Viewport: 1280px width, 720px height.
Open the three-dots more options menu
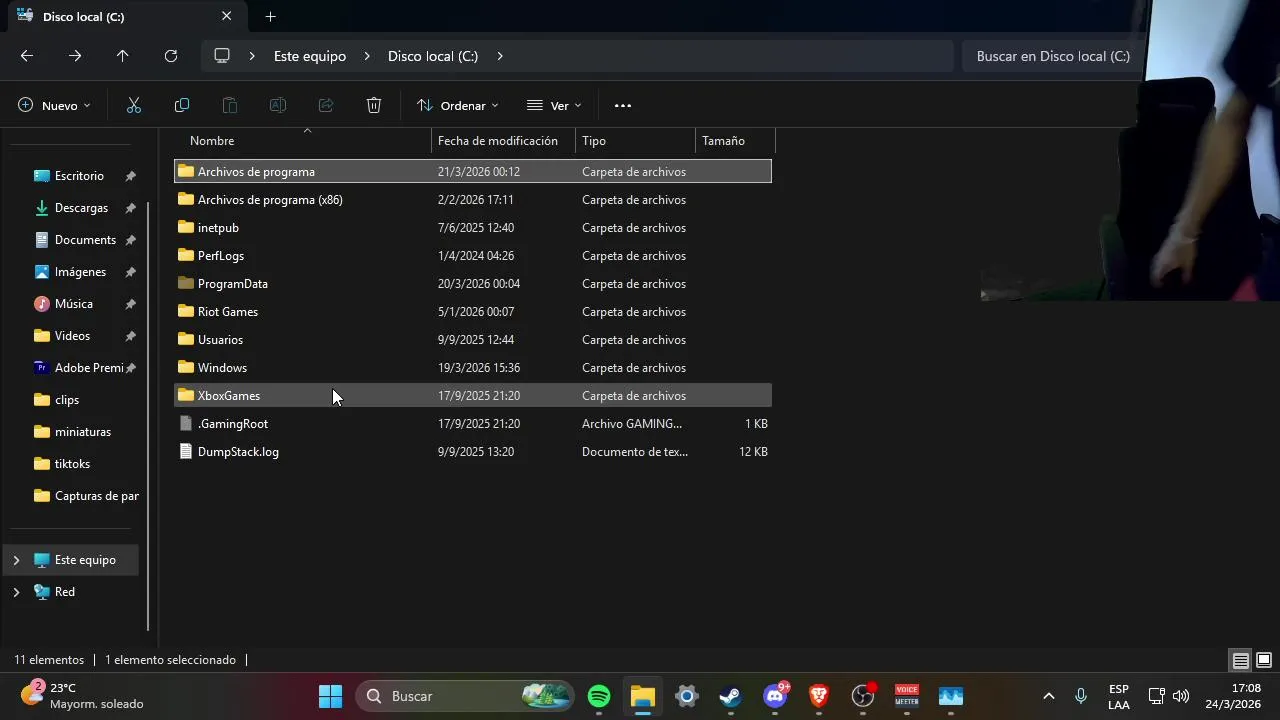pyautogui.click(x=623, y=105)
